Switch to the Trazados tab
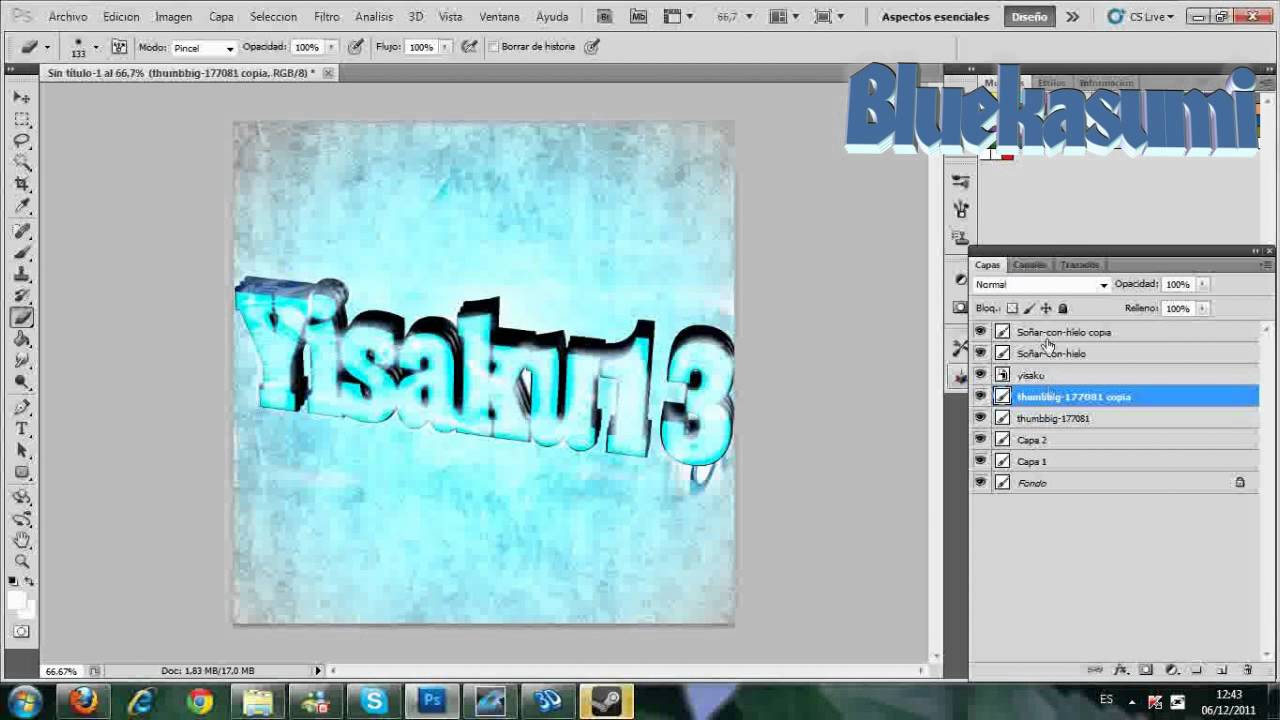 tap(1080, 265)
